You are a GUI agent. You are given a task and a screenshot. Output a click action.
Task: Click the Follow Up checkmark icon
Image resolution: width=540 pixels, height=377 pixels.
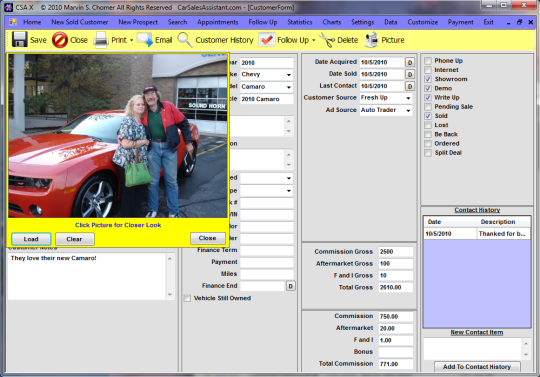267,40
